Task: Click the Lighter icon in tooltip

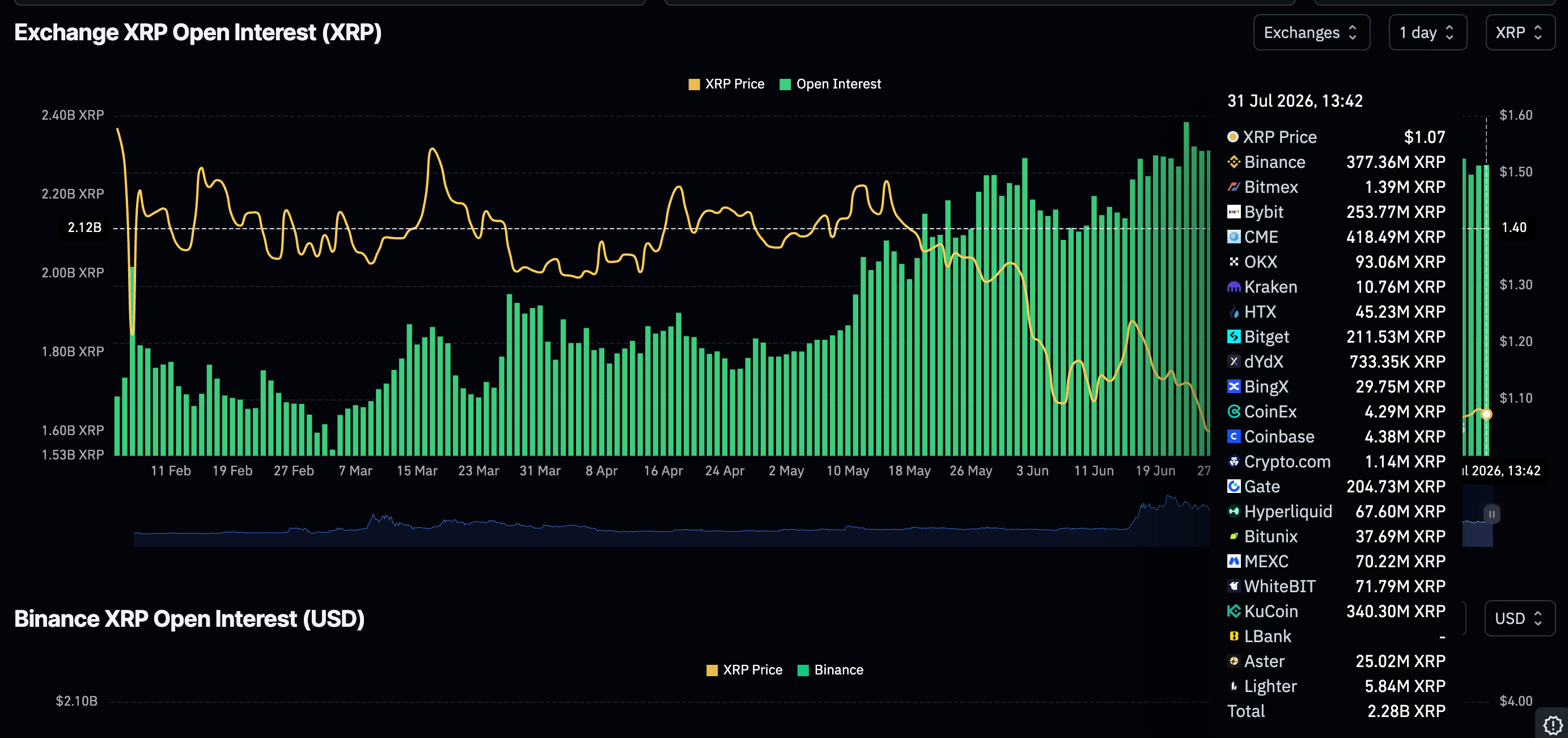Action: tap(1234, 686)
